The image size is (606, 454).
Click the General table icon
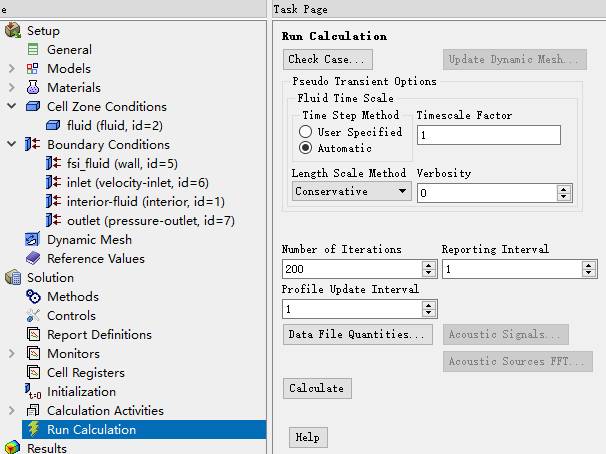click(33, 49)
